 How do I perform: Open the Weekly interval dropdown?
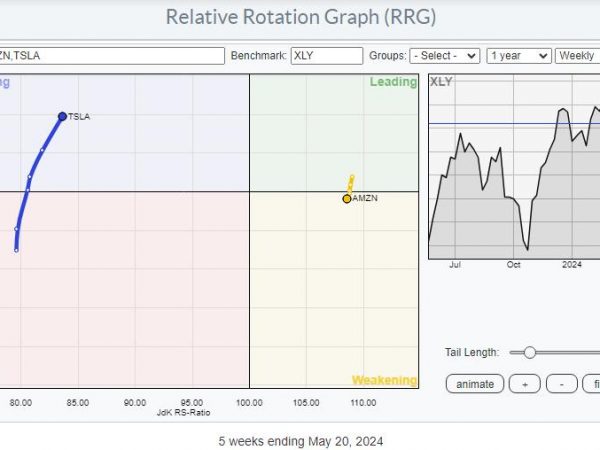click(x=578, y=56)
